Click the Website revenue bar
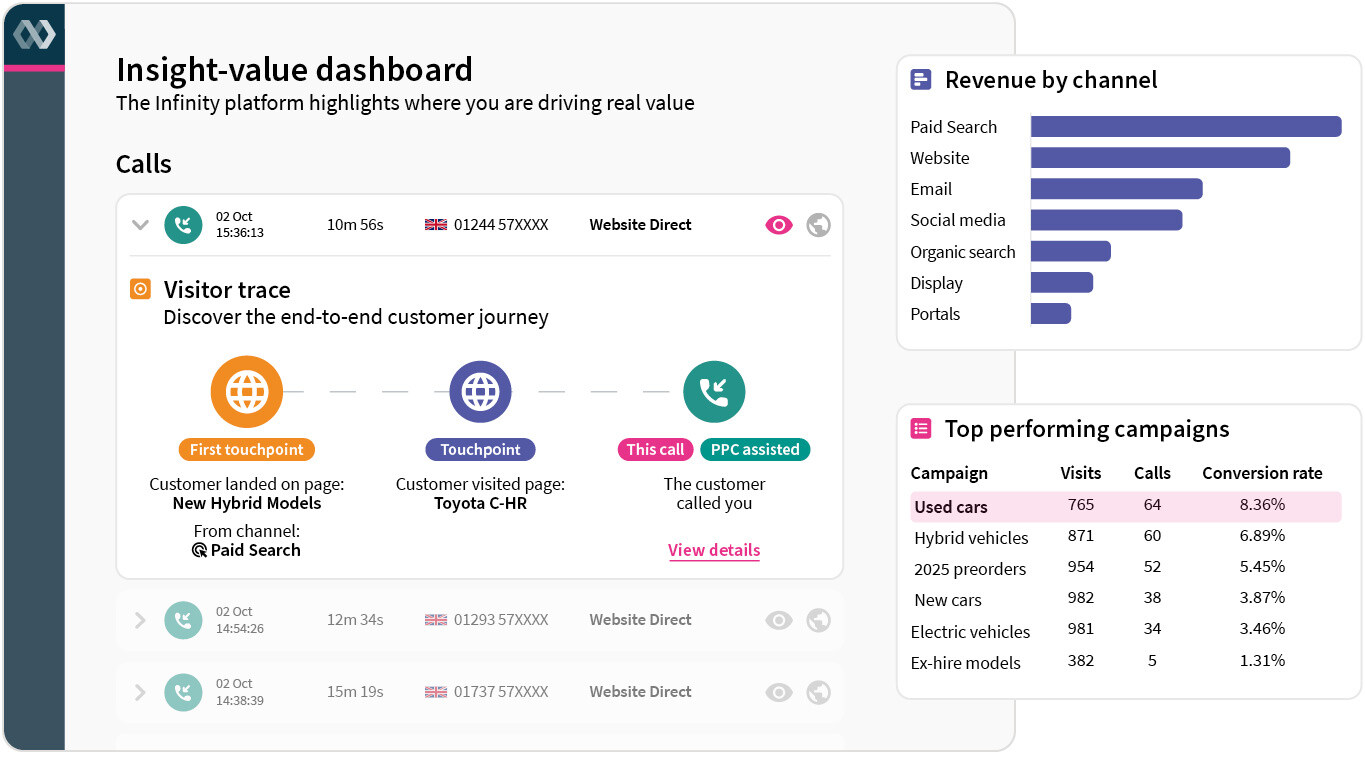This screenshot has width=1365, height=758. 1160,158
